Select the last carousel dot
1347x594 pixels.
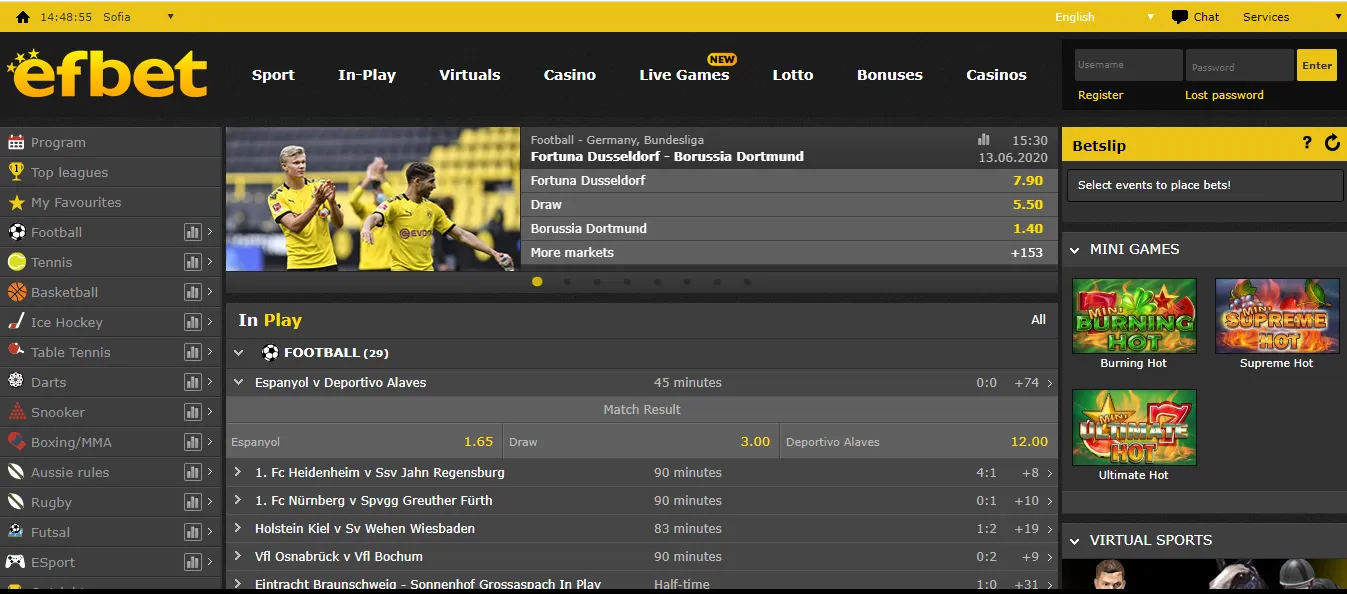[x=747, y=282]
